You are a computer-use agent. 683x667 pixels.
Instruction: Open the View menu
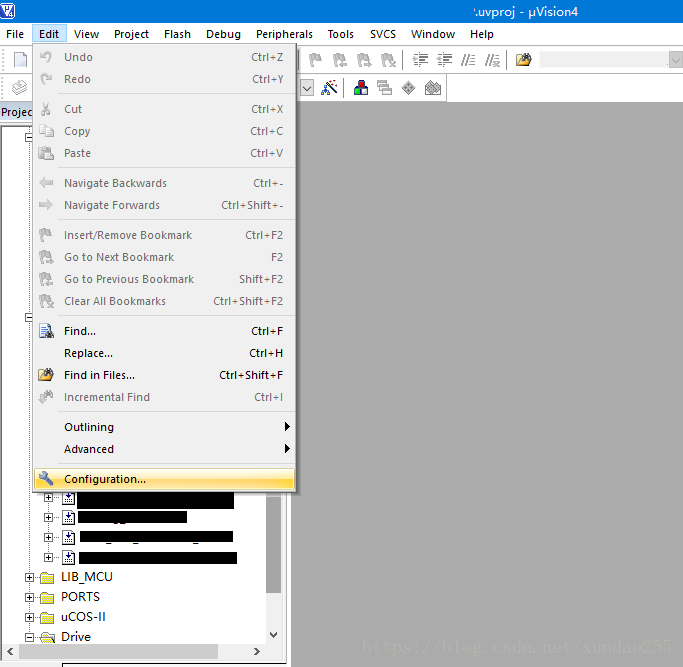(86, 34)
